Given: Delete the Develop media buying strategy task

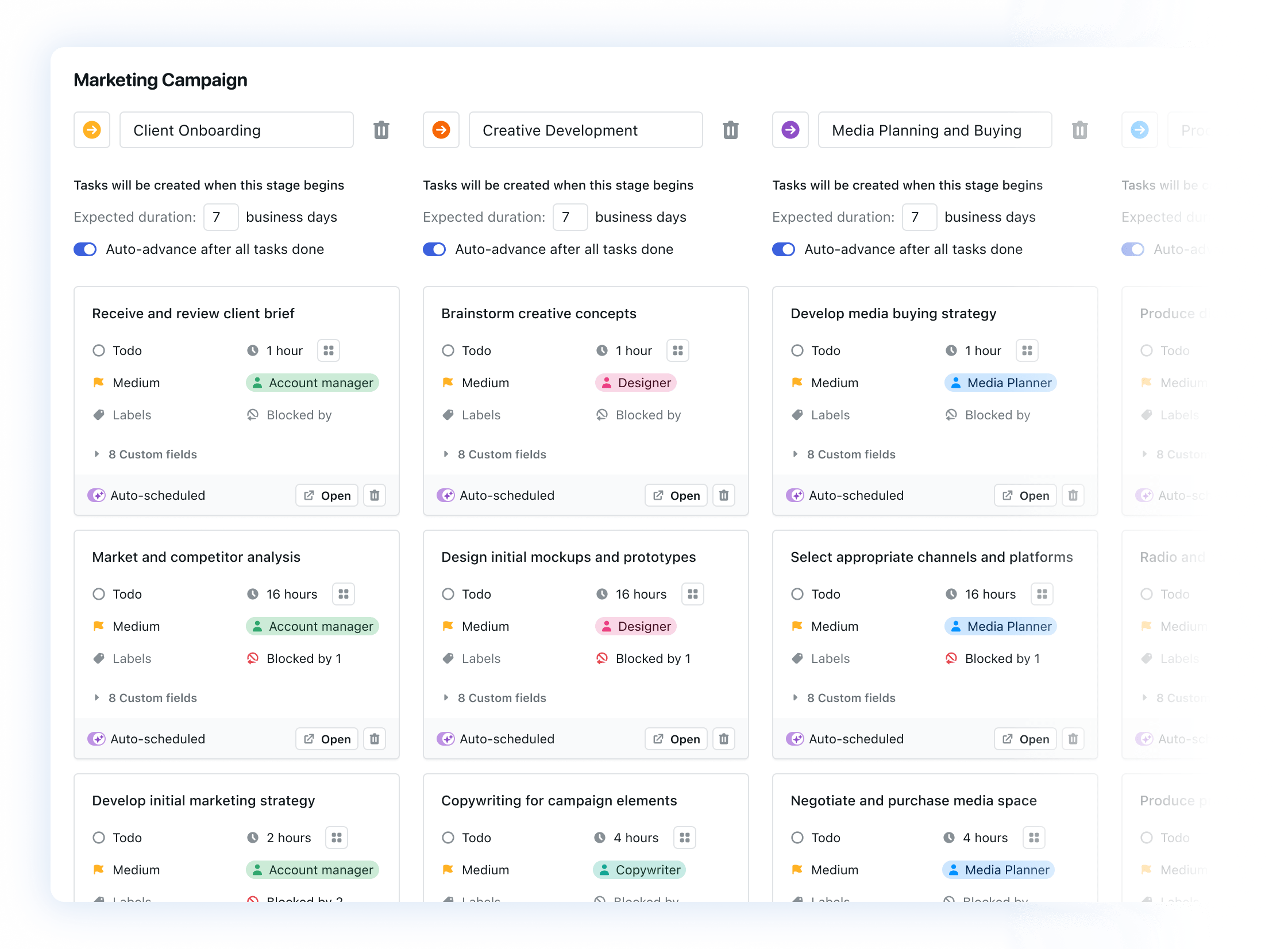Looking at the screenshot, I should point(1073,495).
